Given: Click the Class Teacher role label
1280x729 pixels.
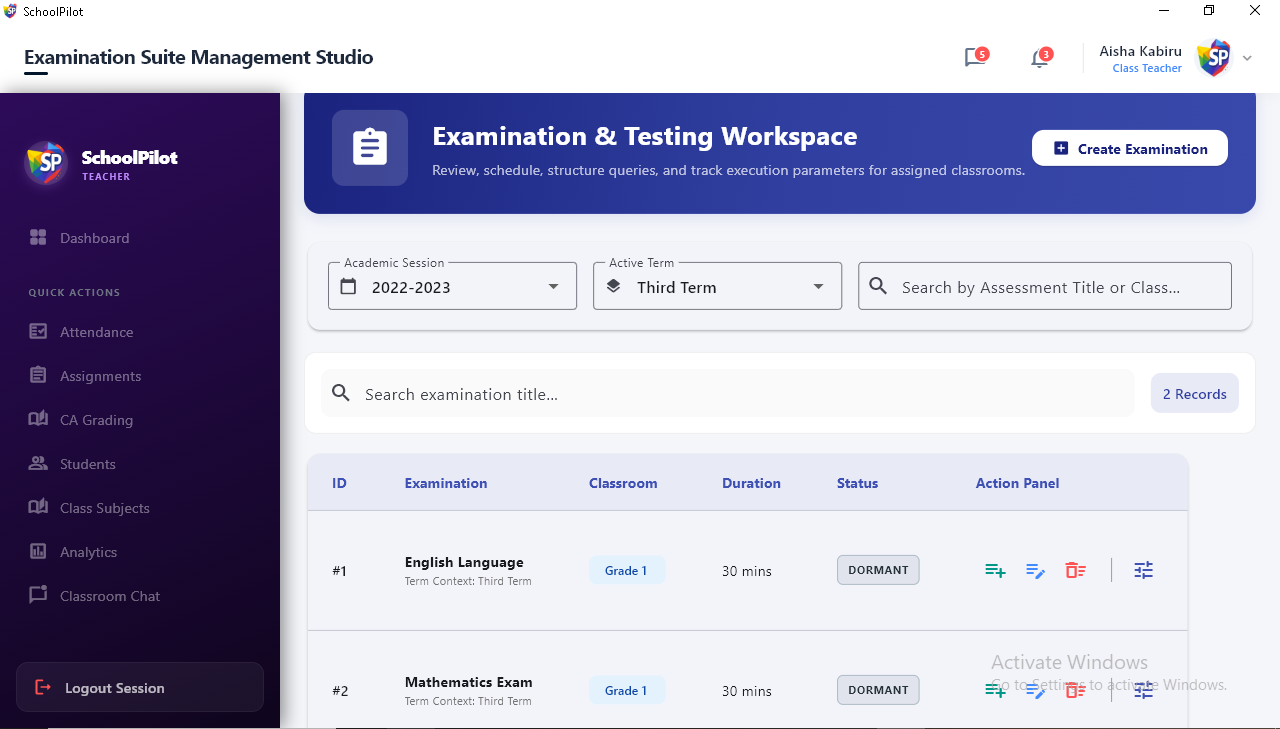Looking at the screenshot, I should [x=1147, y=68].
